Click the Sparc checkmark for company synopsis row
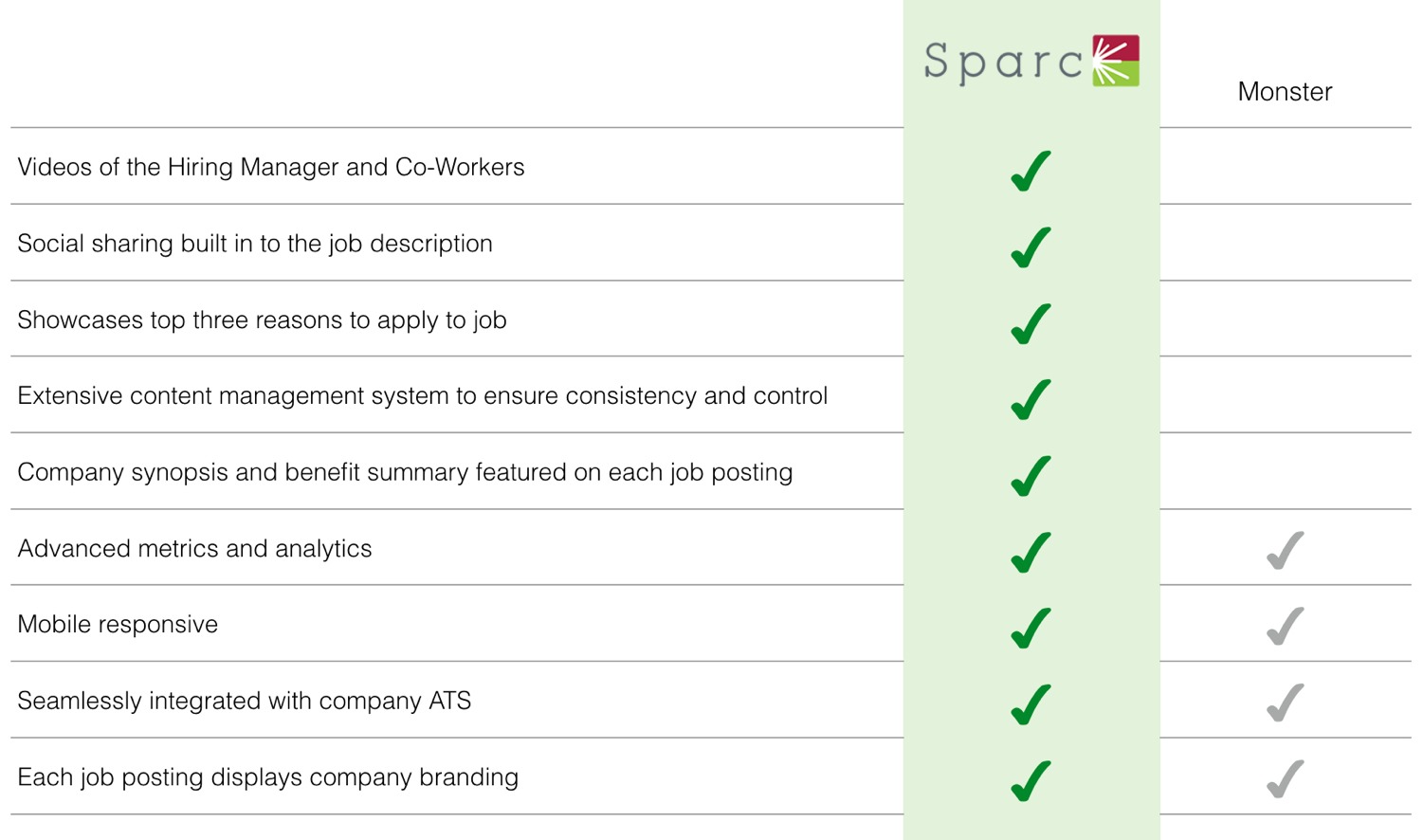 [x=1031, y=476]
